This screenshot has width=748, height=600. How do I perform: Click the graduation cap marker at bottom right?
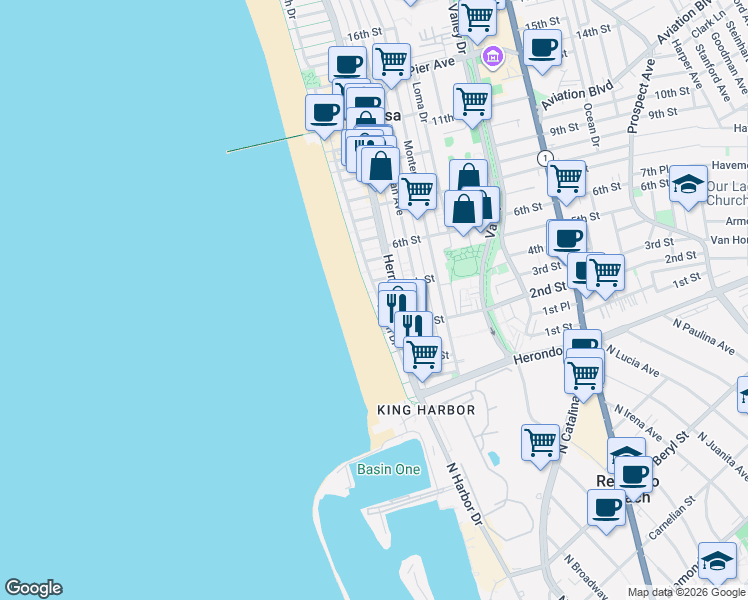click(717, 562)
